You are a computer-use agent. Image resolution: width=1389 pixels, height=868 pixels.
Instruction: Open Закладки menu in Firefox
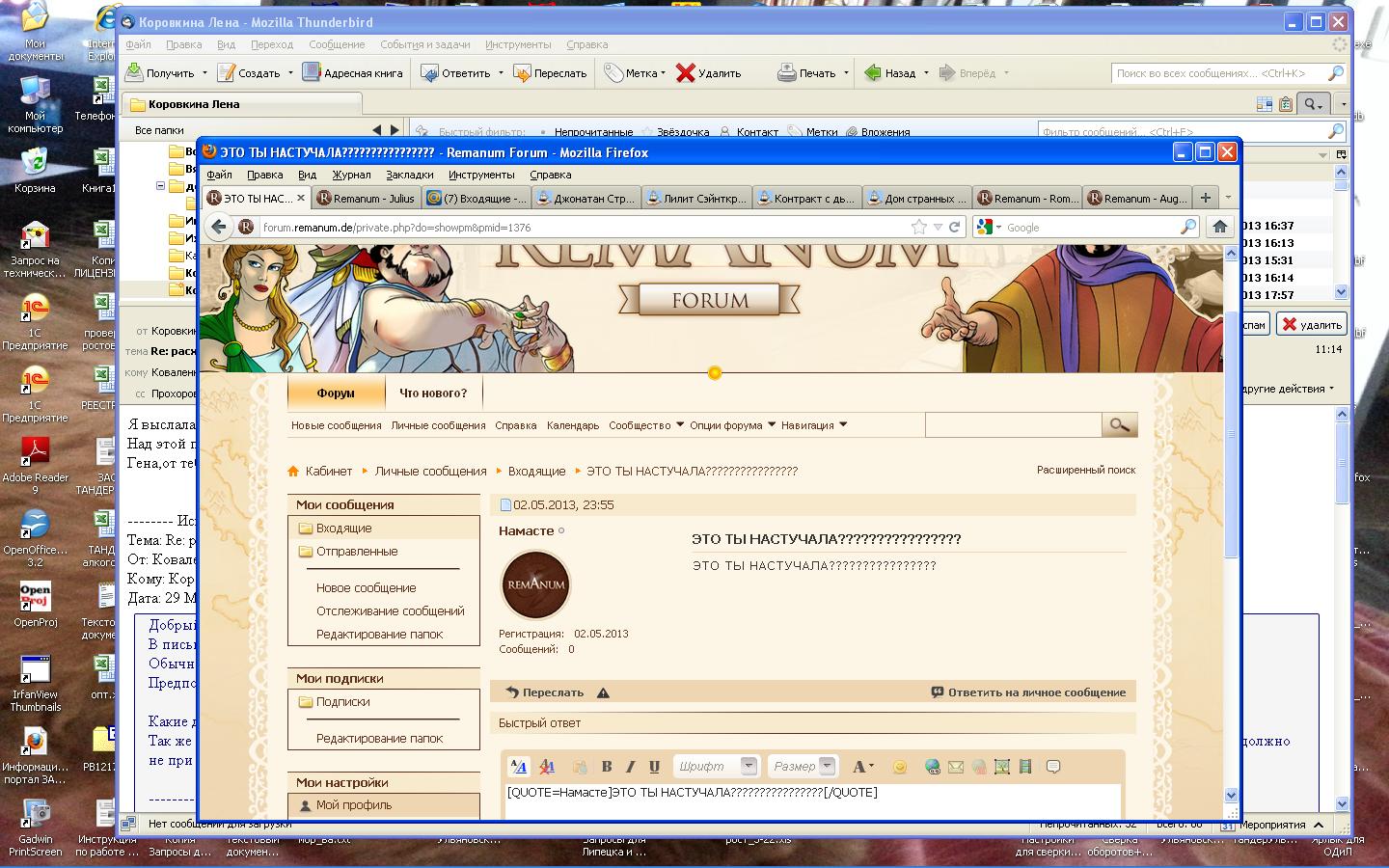tap(409, 175)
